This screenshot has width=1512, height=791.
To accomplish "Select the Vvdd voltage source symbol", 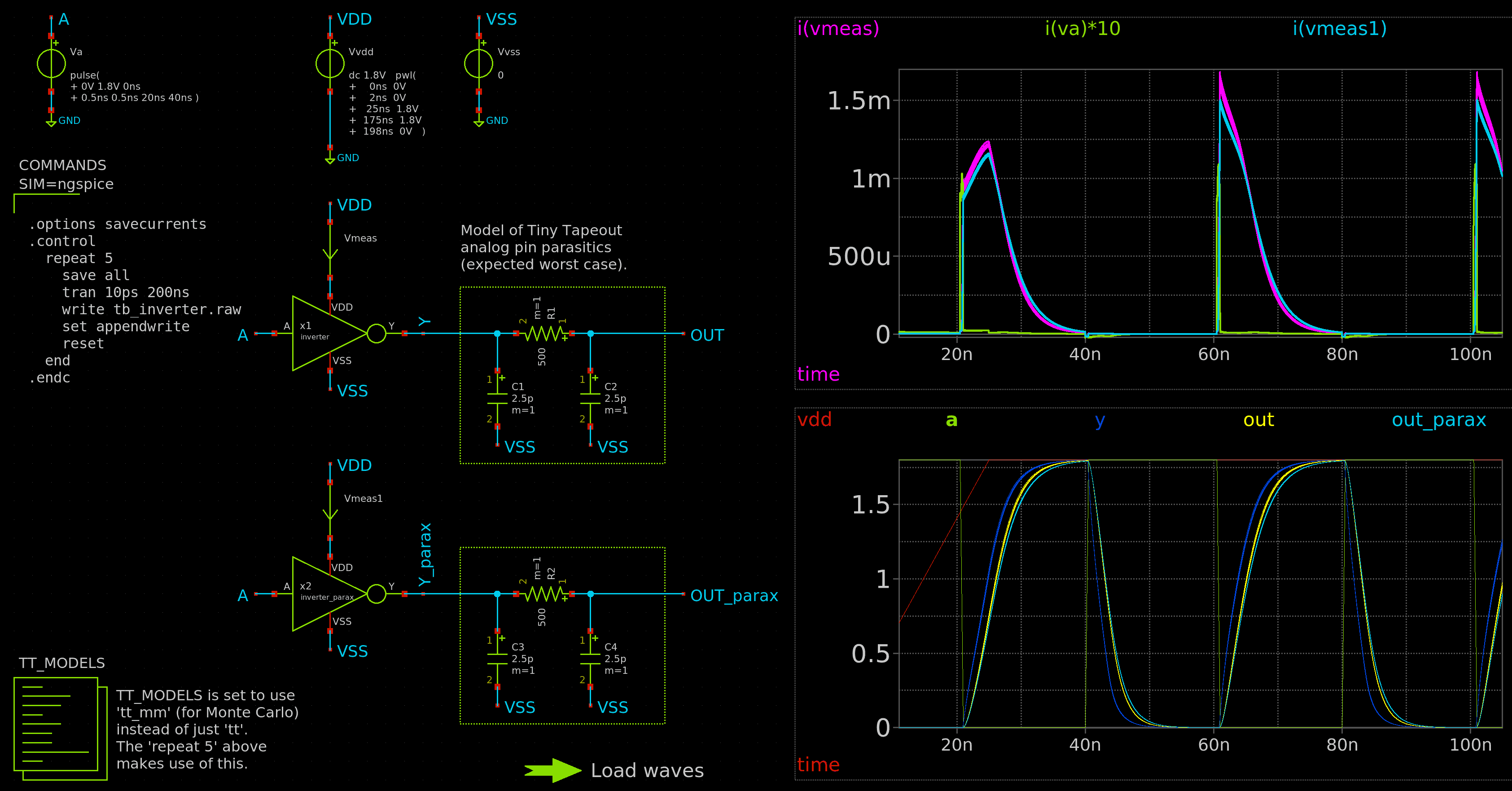I will coord(330,63).
